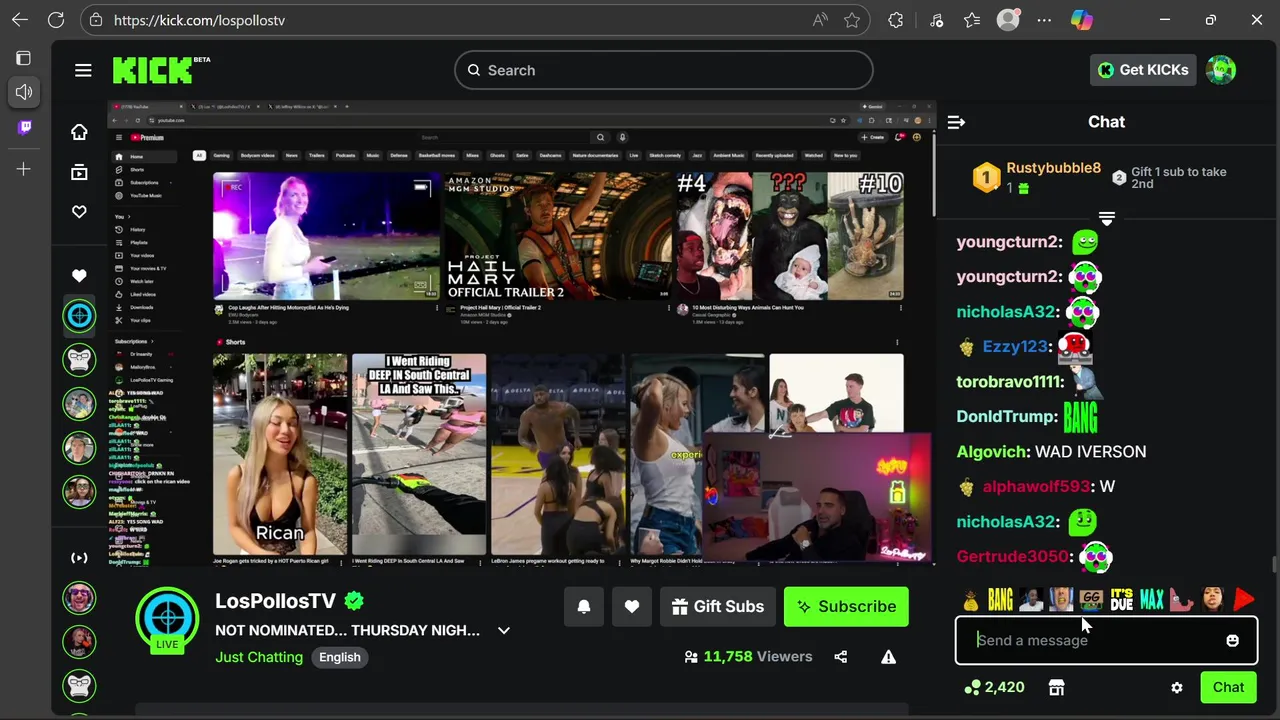The width and height of the screenshot is (1280, 720).
Task: Open the Edge profile menu
Action: [x=1008, y=20]
